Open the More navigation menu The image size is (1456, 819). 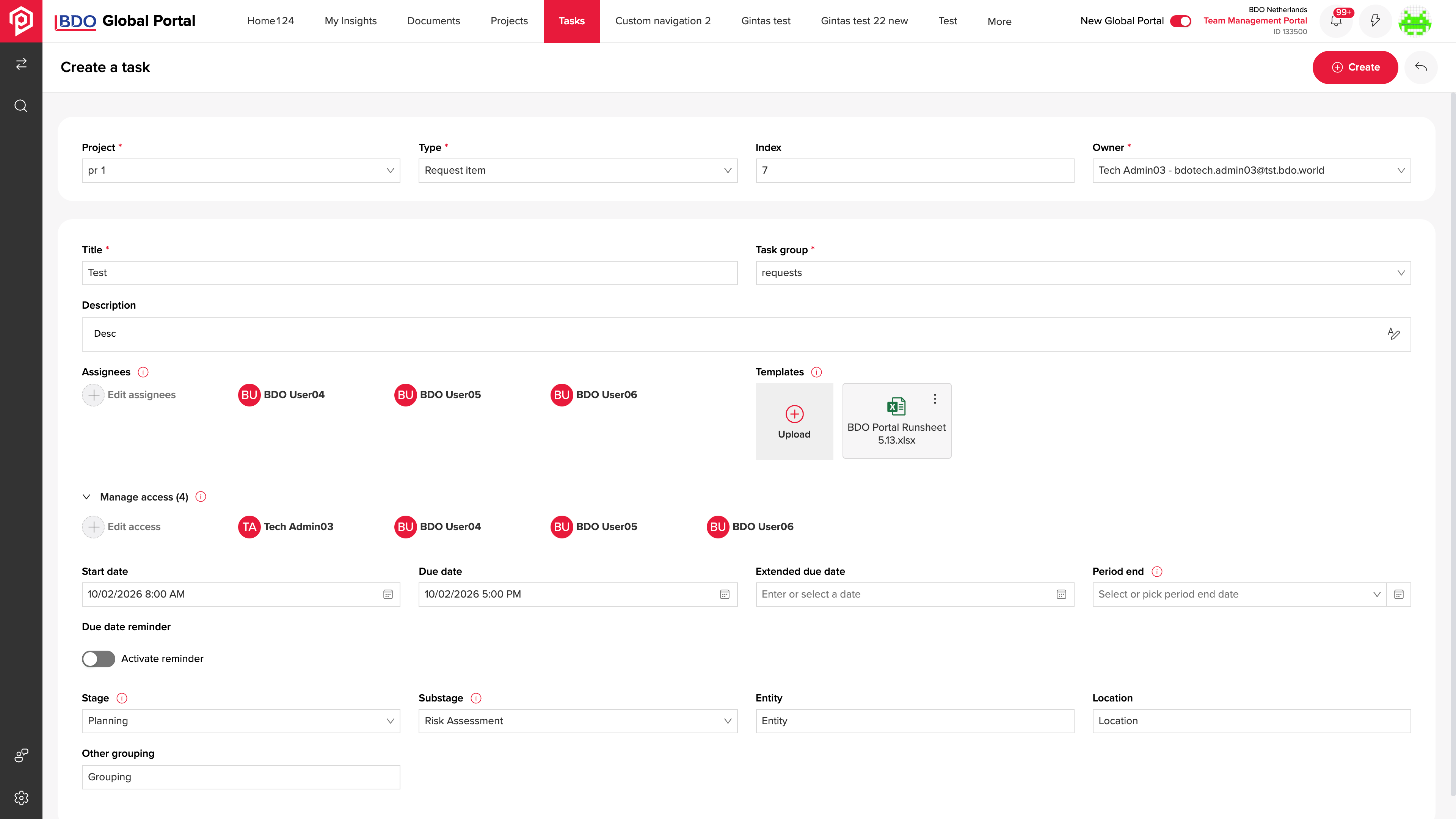point(999,22)
